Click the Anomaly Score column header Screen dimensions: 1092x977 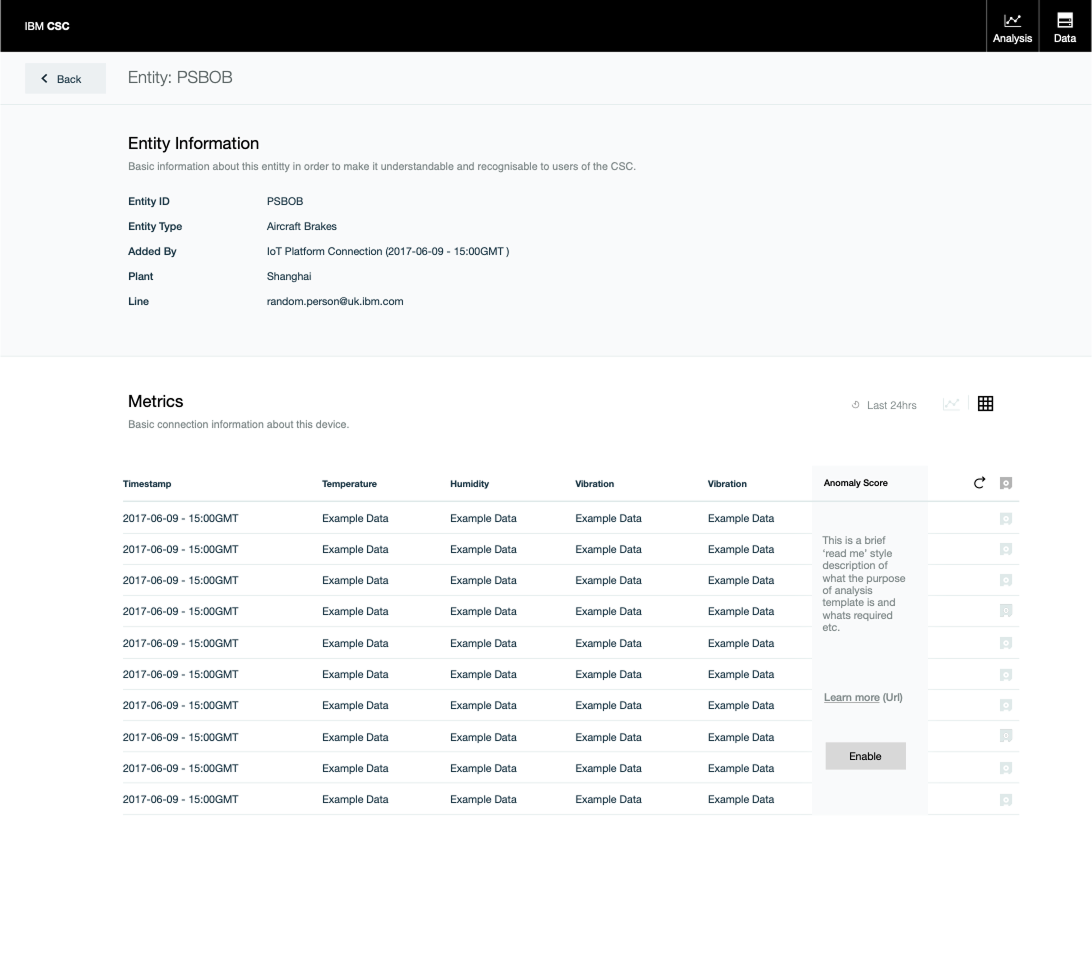point(855,483)
